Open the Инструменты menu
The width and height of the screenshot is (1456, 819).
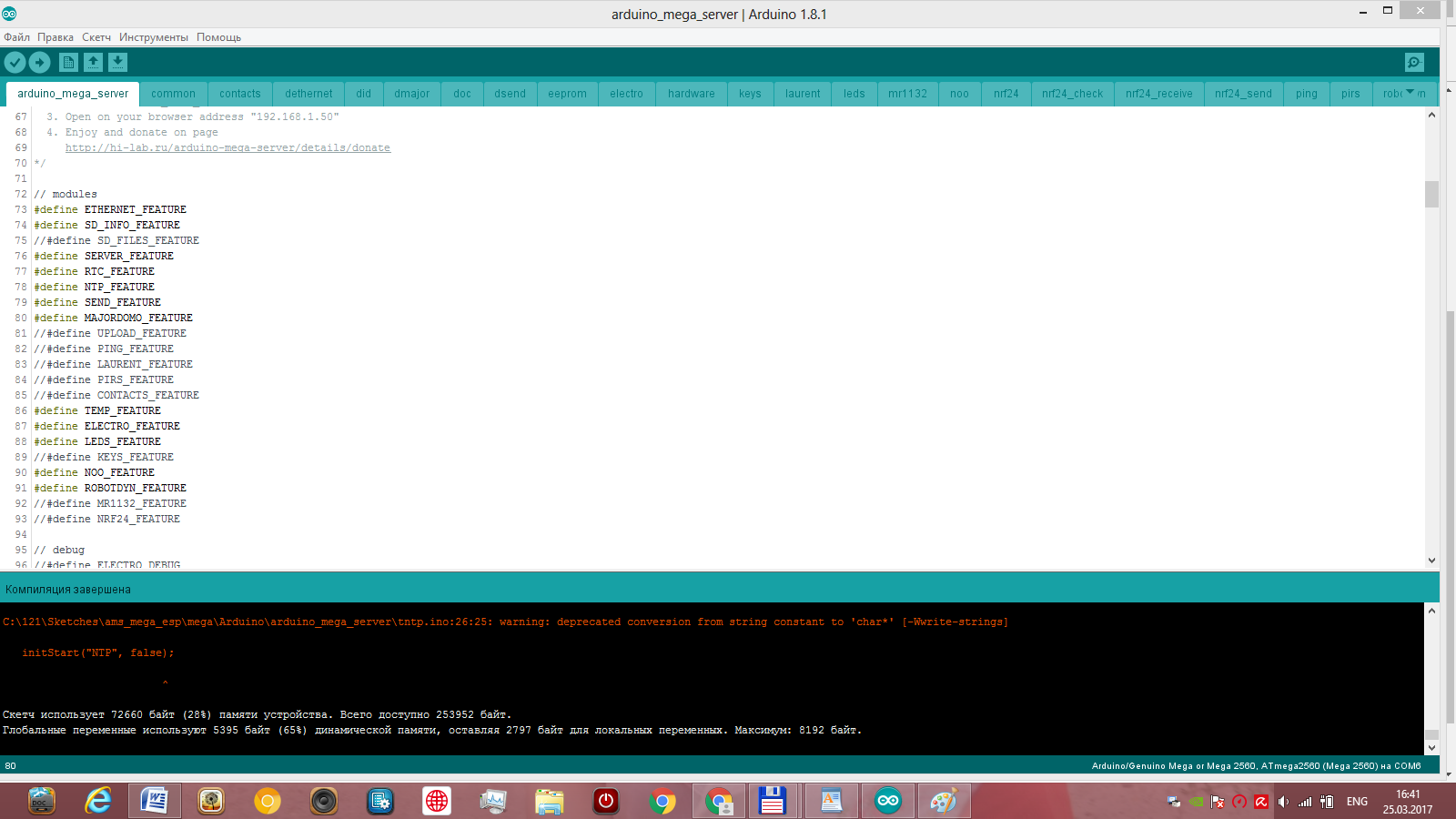(x=154, y=37)
